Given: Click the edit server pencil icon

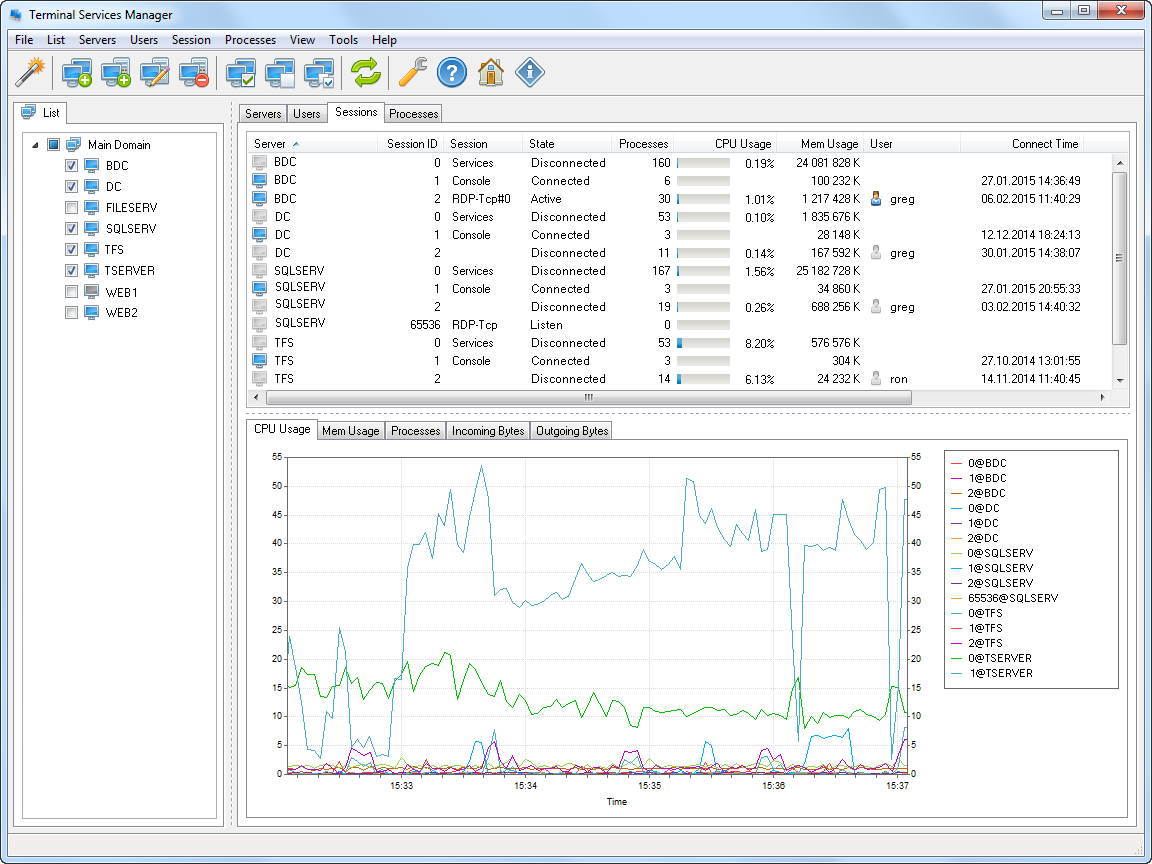Looking at the screenshot, I should pos(155,72).
